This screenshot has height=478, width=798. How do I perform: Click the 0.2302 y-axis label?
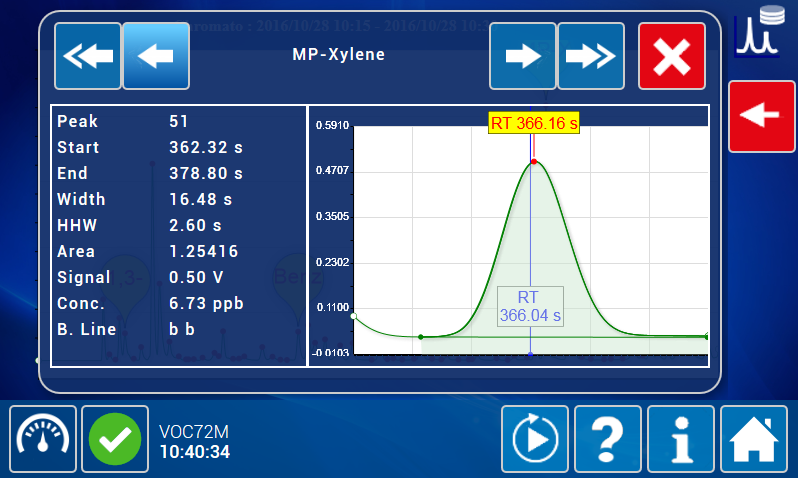332,262
